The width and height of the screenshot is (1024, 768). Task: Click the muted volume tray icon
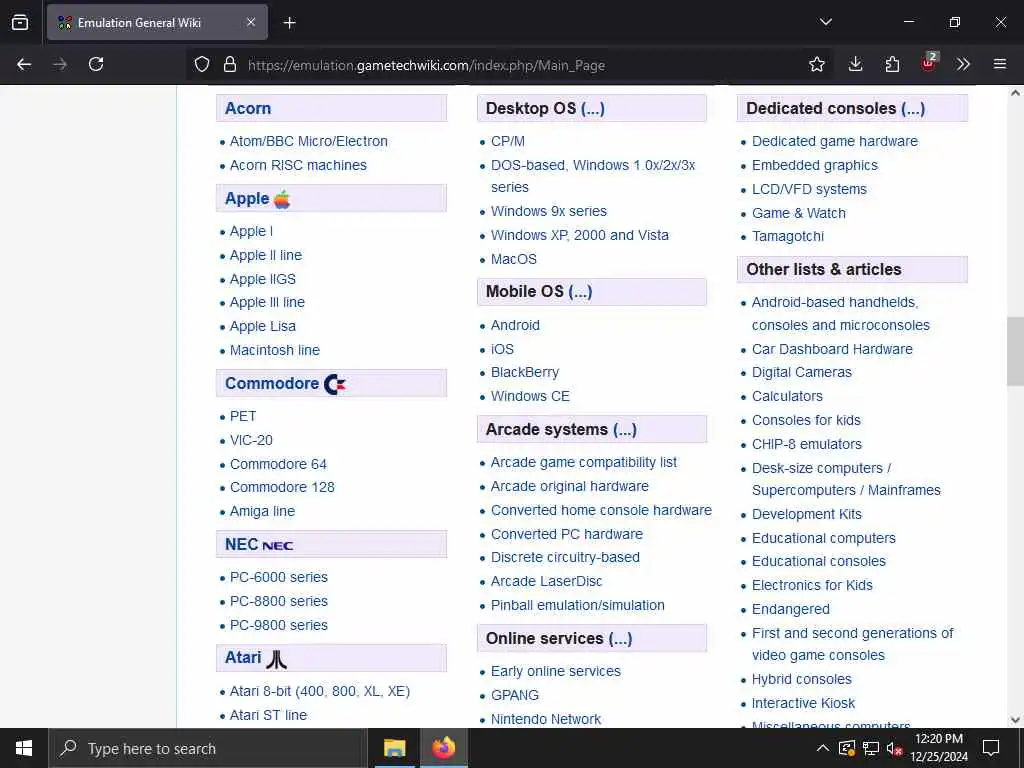(x=895, y=748)
